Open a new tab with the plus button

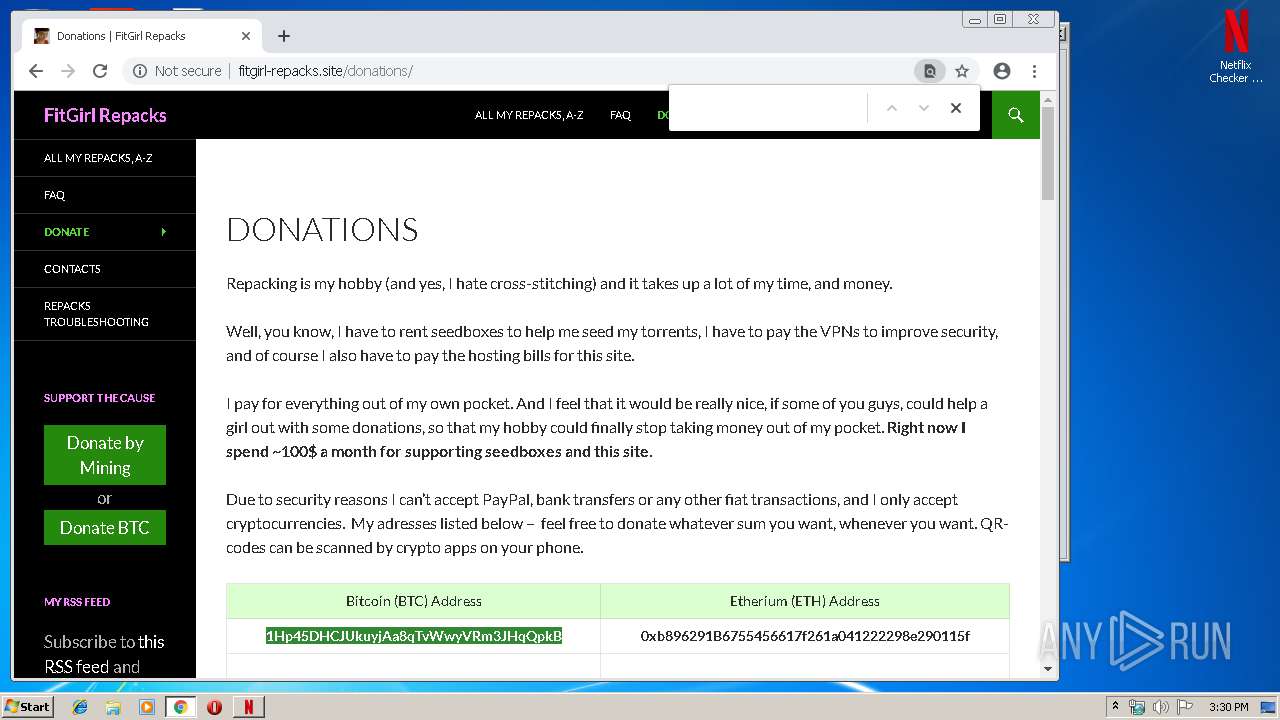click(x=284, y=36)
